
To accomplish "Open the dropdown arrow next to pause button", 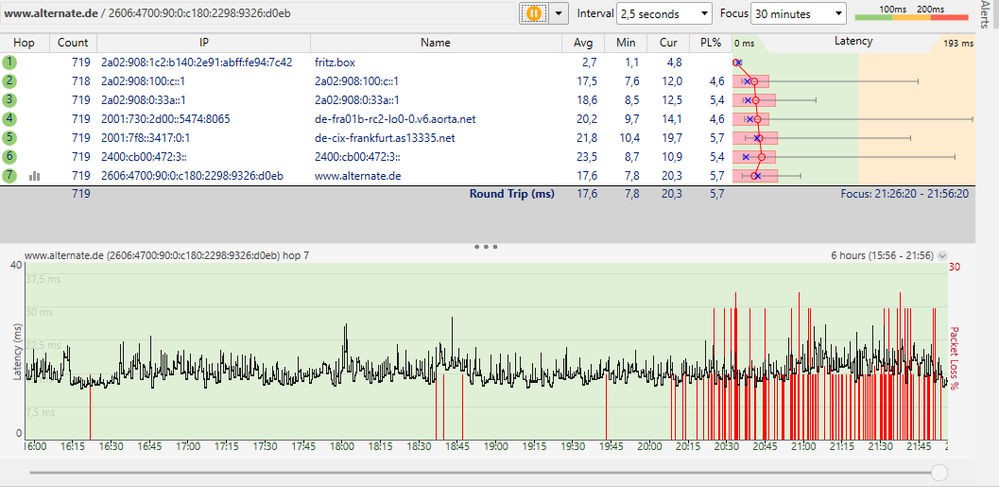I will (558, 14).
